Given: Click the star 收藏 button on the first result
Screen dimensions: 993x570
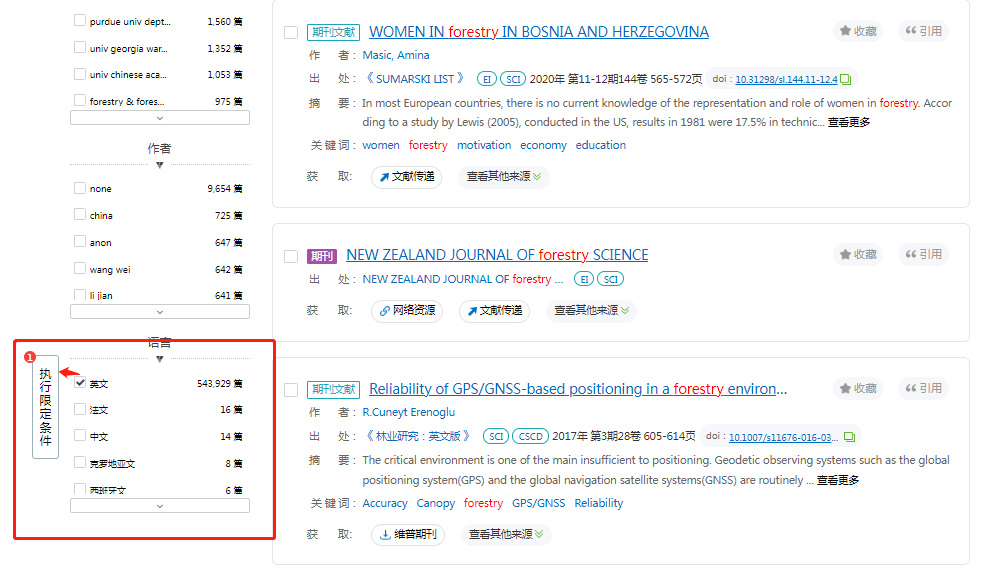Looking at the screenshot, I should point(858,31).
